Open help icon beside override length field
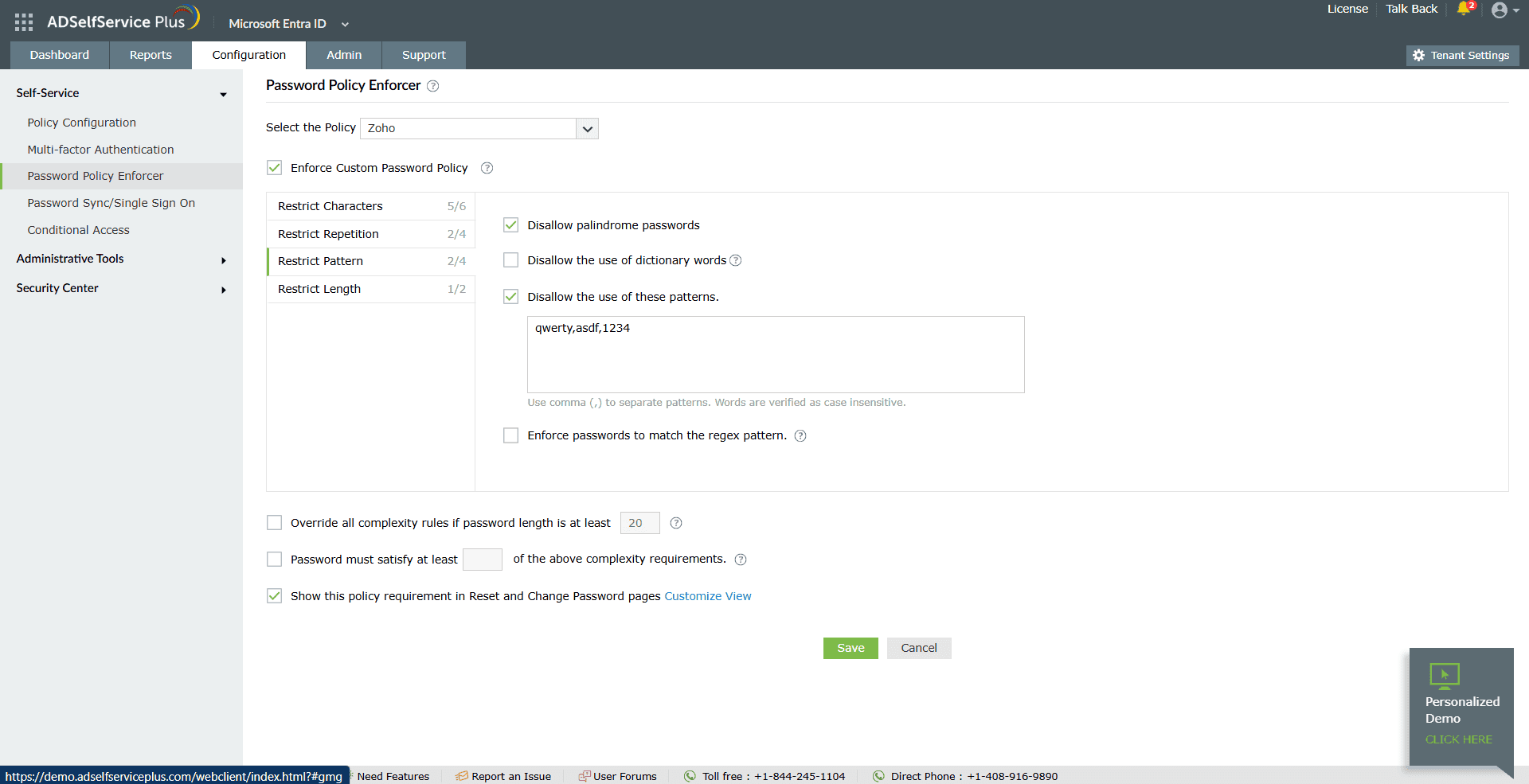Image resolution: width=1529 pixels, height=784 pixels. click(676, 523)
